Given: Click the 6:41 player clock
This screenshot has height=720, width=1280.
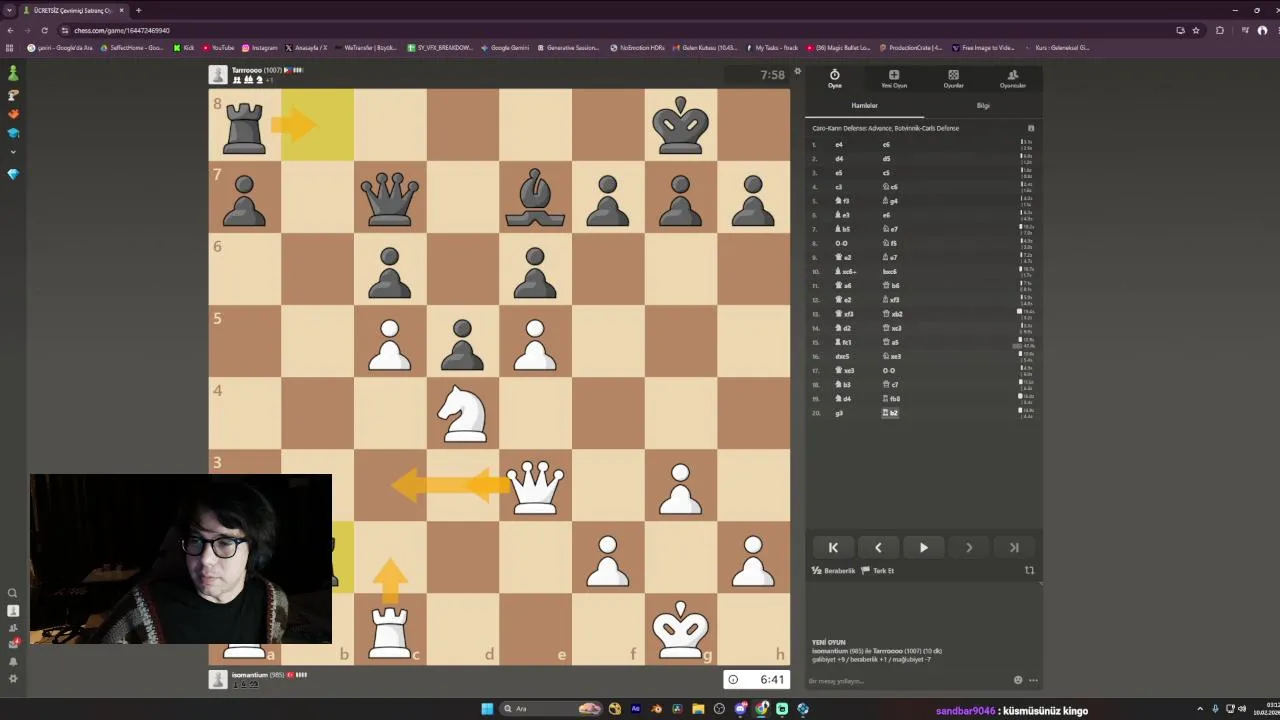Looking at the screenshot, I should [757, 679].
